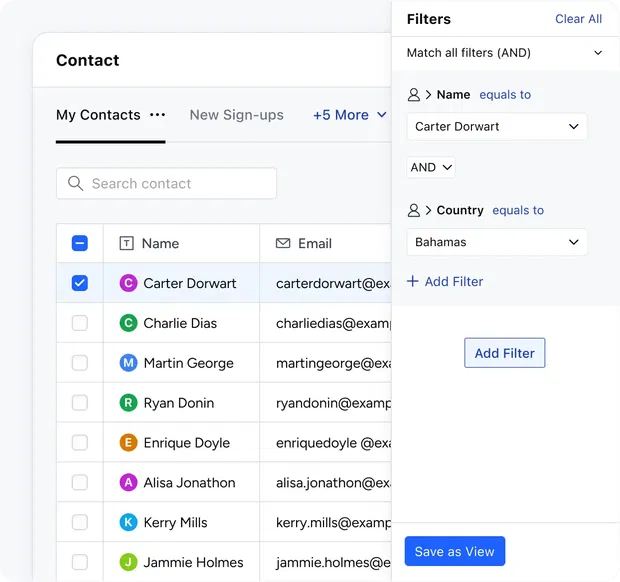Click the enriquedoyle email cell

pyautogui.click(x=325, y=442)
